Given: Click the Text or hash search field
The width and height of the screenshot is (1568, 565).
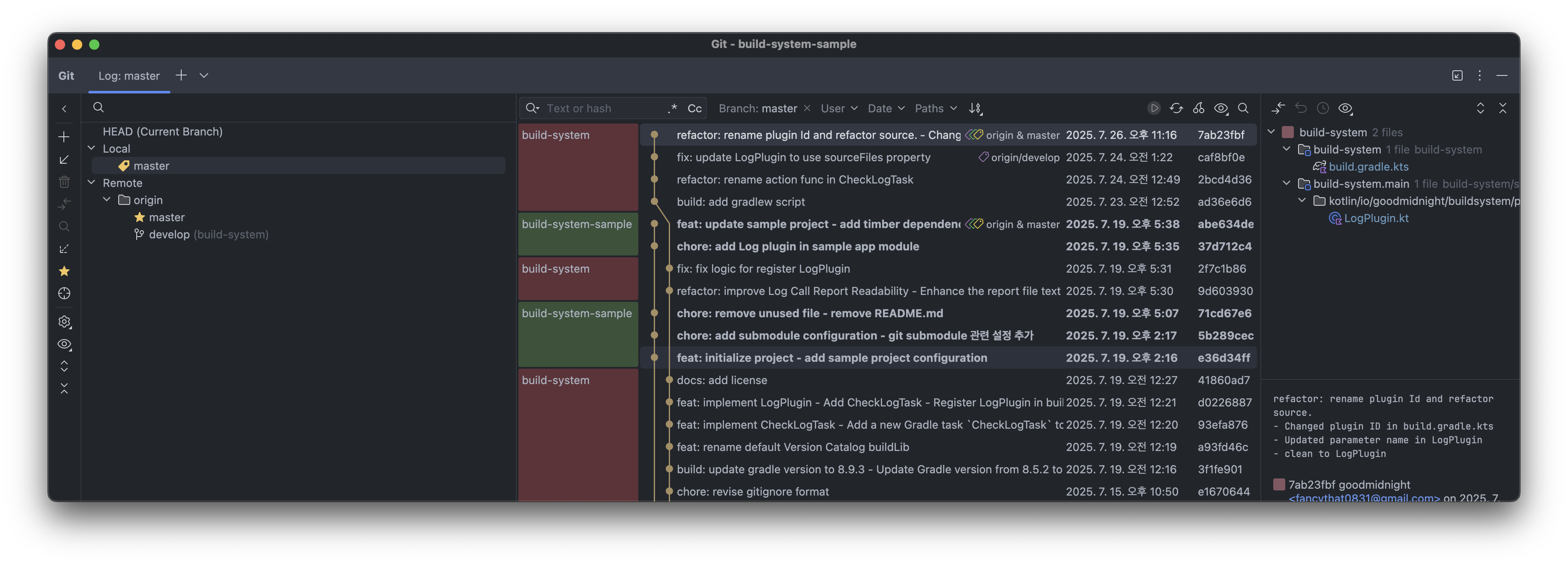Looking at the screenshot, I should 603,108.
